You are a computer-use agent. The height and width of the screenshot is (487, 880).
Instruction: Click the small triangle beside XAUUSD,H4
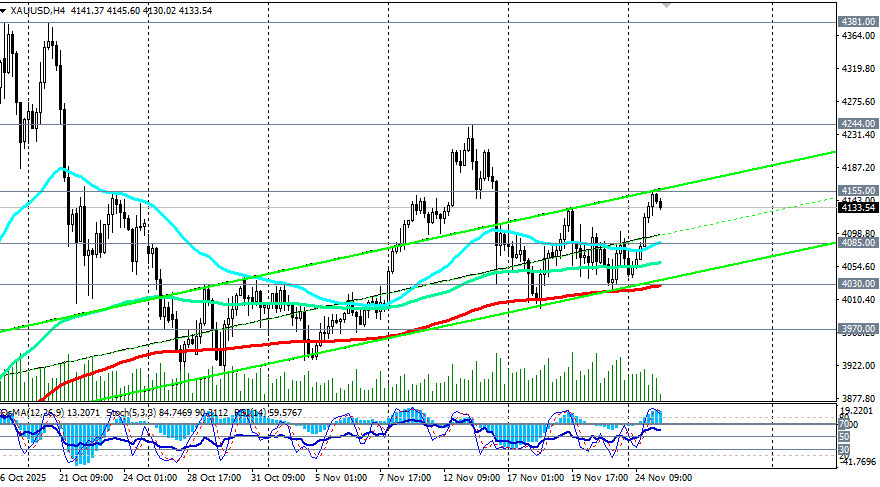tap(3, 11)
